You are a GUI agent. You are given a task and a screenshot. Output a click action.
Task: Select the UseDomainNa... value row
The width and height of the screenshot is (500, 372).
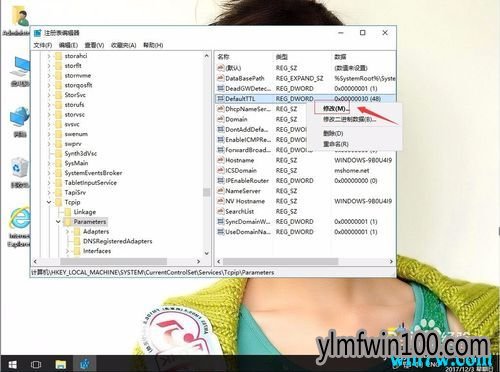pyautogui.click(x=305, y=232)
